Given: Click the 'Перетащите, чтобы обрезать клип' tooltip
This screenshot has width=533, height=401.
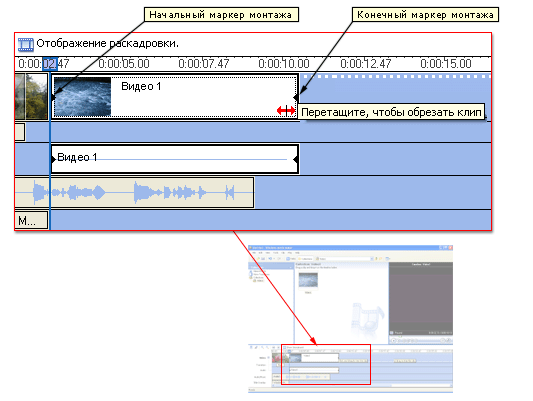Looking at the screenshot, I should pos(391,112).
